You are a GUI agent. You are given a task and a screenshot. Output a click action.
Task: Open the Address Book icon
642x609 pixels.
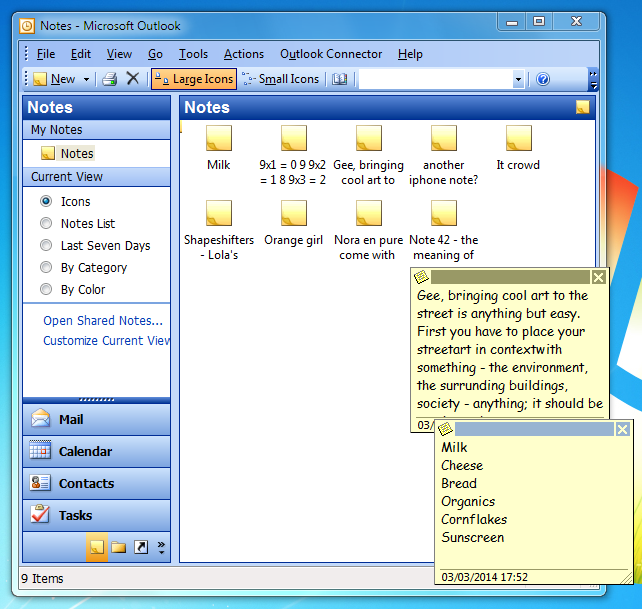click(x=339, y=79)
